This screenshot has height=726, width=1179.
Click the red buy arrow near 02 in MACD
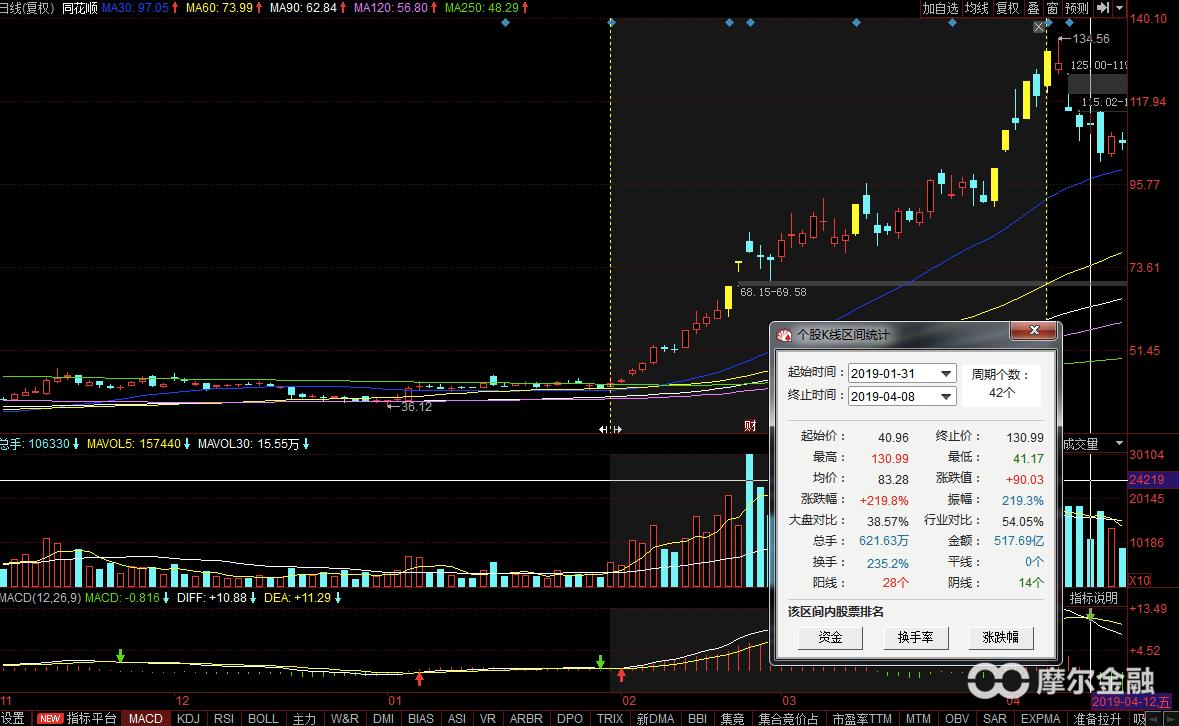click(x=622, y=675)
